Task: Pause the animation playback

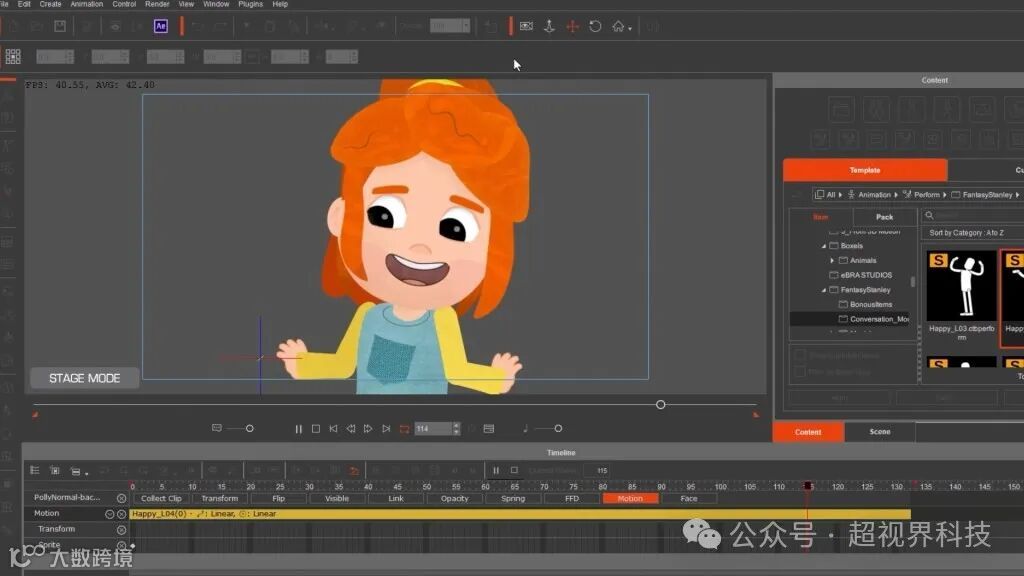Action: 298,429
